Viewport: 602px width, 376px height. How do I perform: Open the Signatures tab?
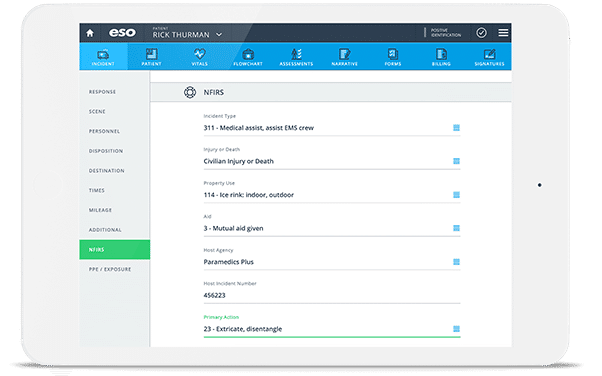coord(490,56)
